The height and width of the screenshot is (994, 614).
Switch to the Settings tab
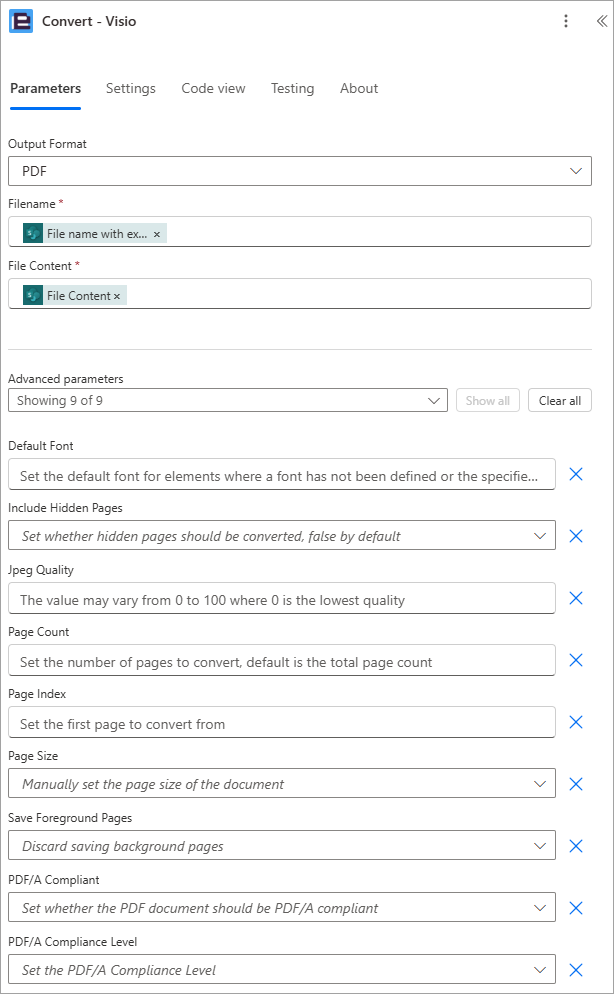[131, 88]
